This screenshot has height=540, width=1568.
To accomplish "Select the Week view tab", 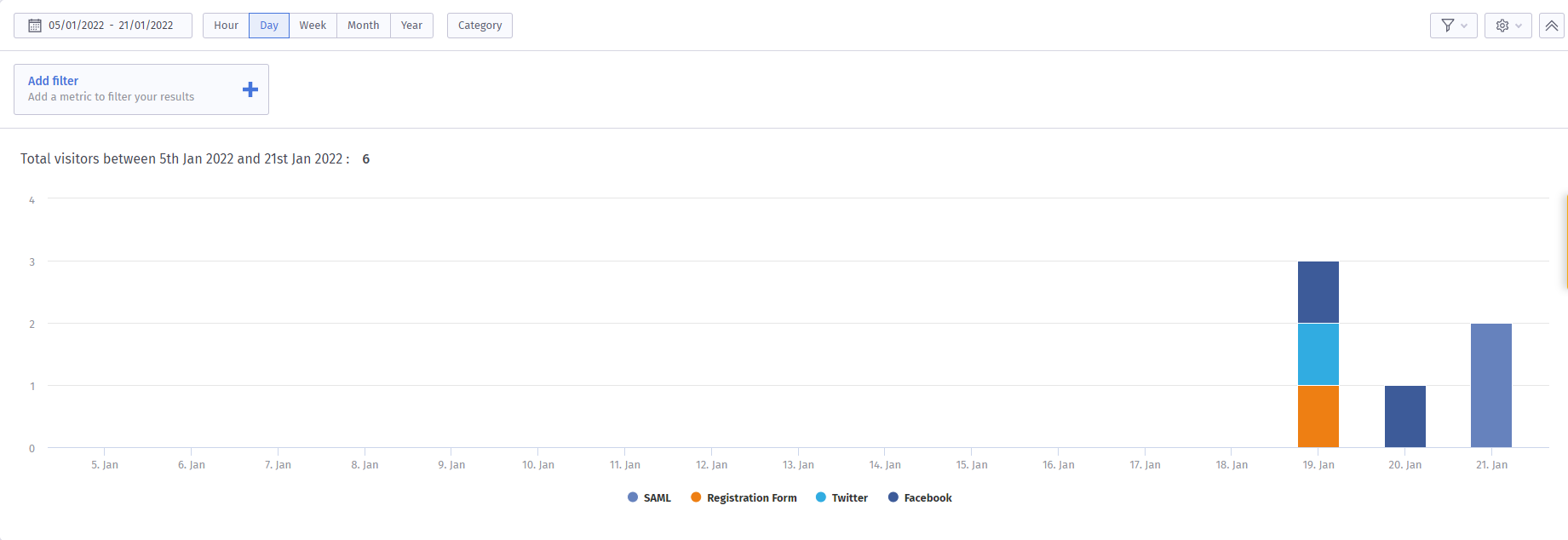I will [313, 26].
